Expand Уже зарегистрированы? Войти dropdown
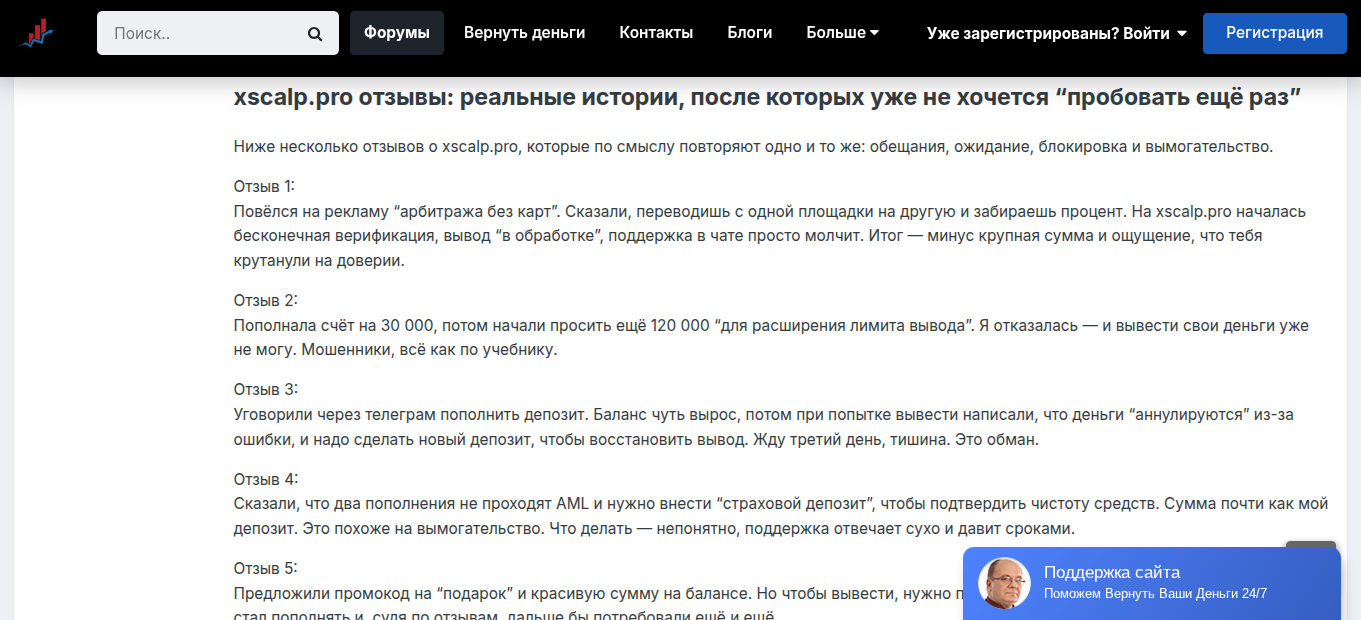Viewport: 1361px width, 620px height. click(1057, 33)
